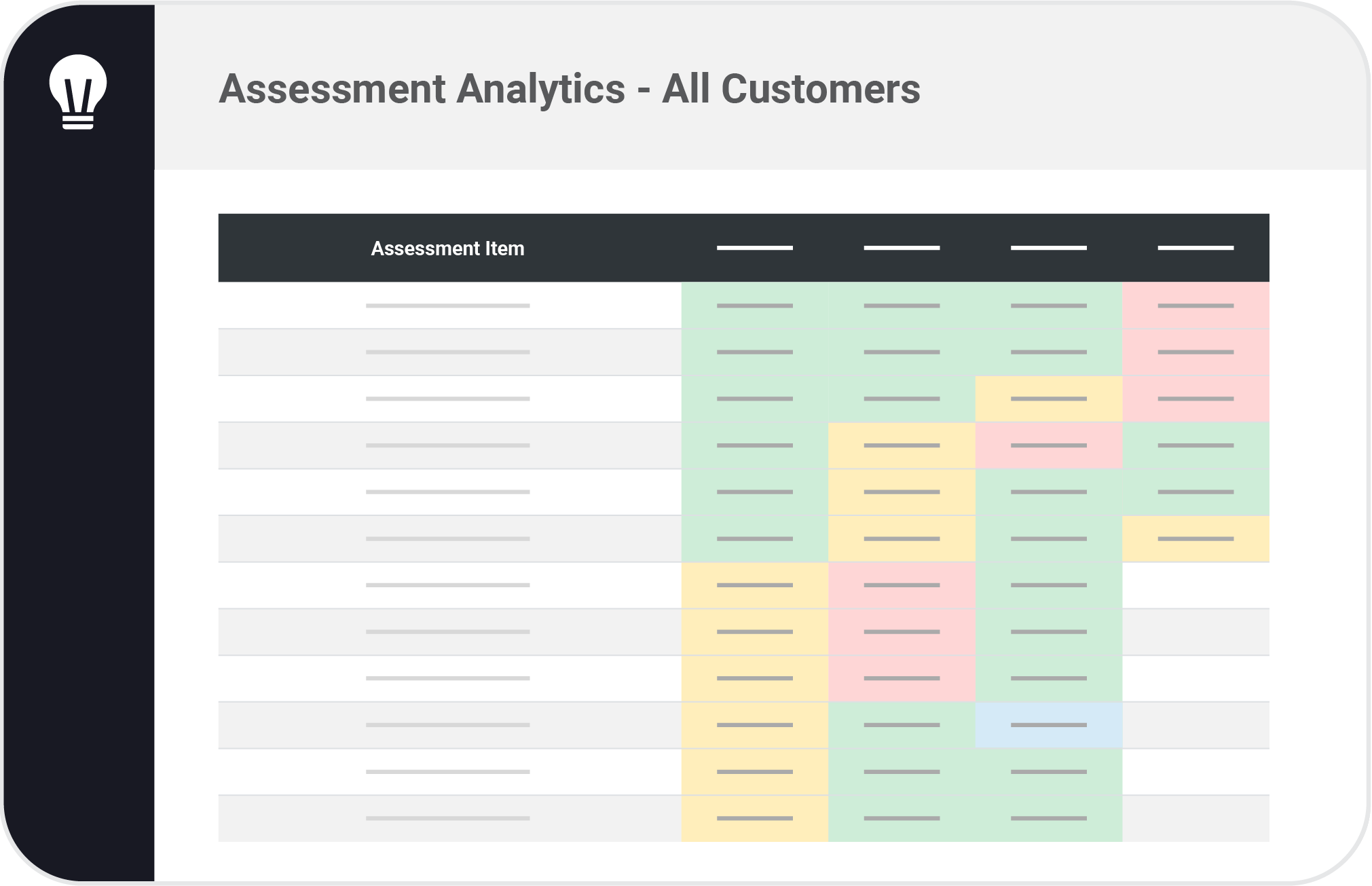This screenshot has width=1372, height=886.
Task: Click the Assessment Item column header
Action: pos(447,248)
